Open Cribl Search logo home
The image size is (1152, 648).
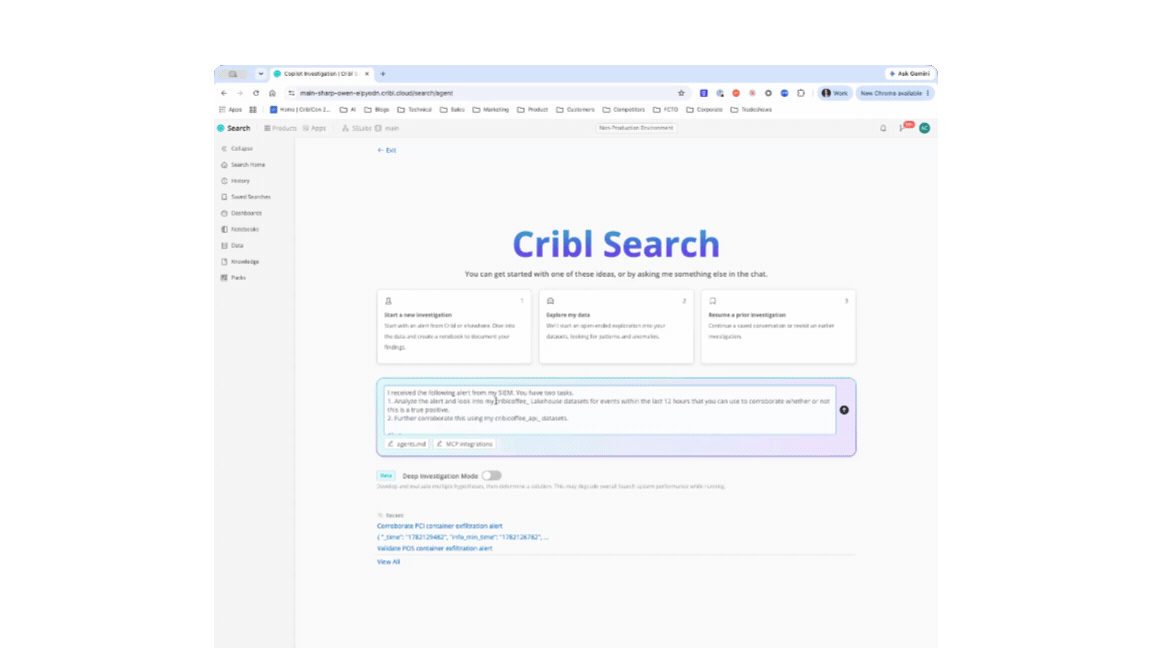point(234,128)
